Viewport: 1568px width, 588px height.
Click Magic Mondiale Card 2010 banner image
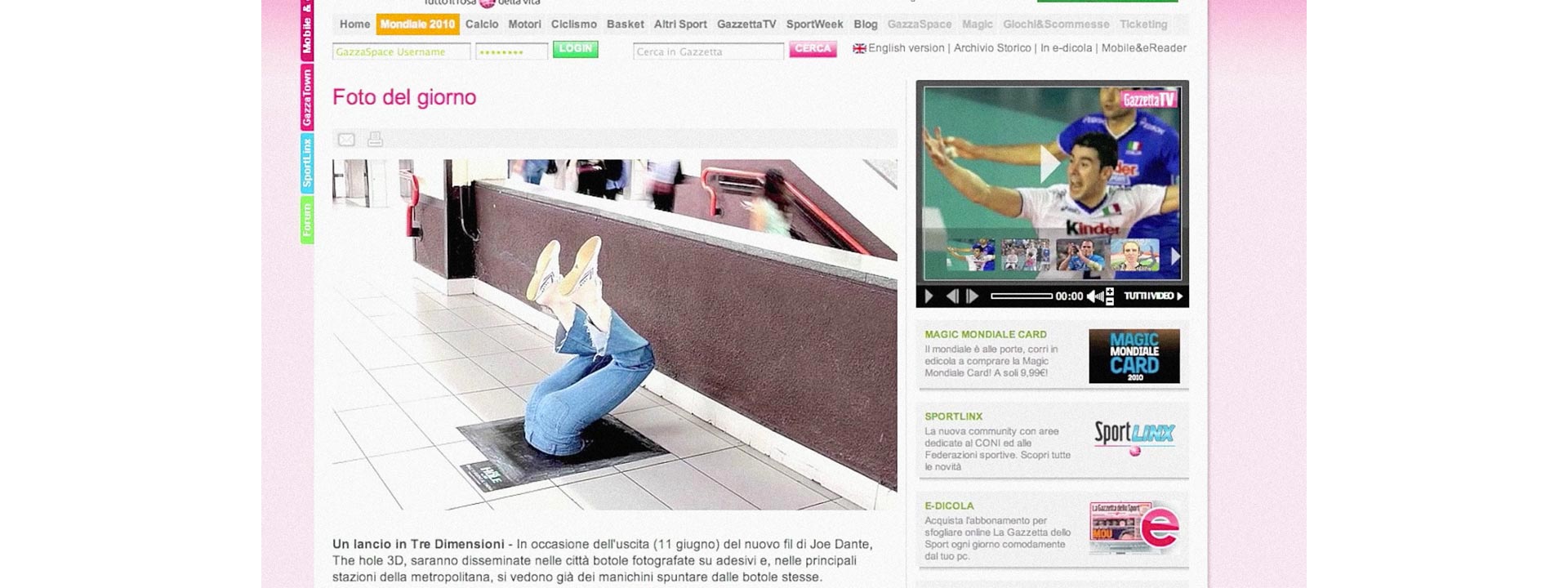pos(1134,356)
